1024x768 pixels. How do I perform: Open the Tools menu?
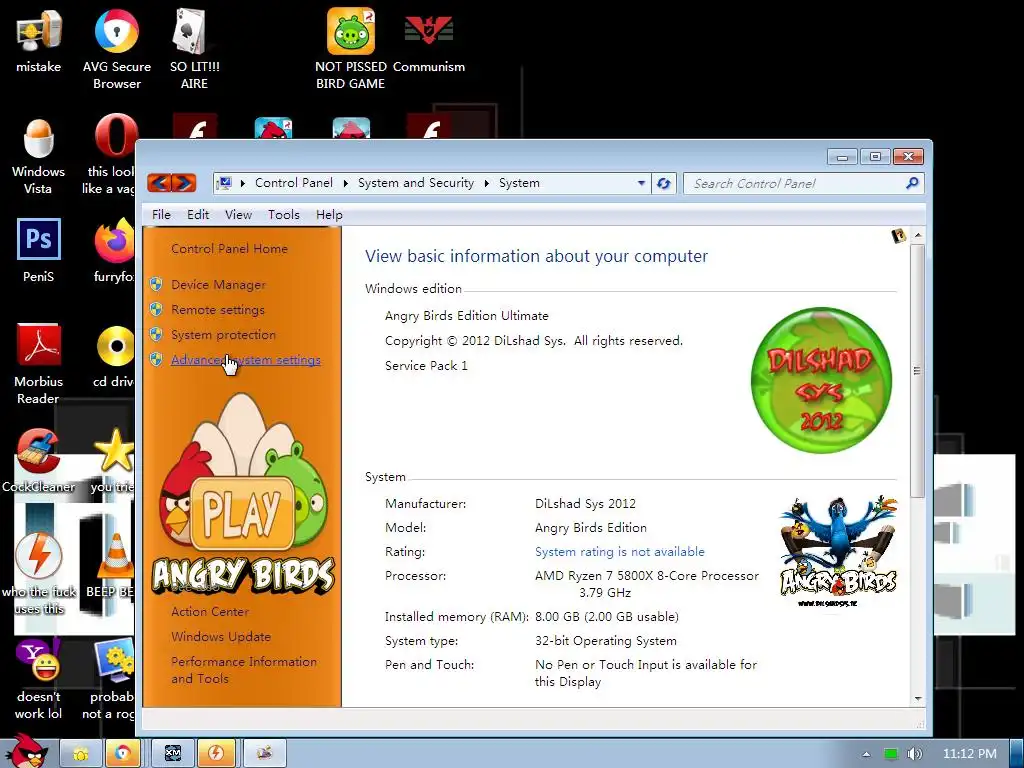(x=283, y=215)
